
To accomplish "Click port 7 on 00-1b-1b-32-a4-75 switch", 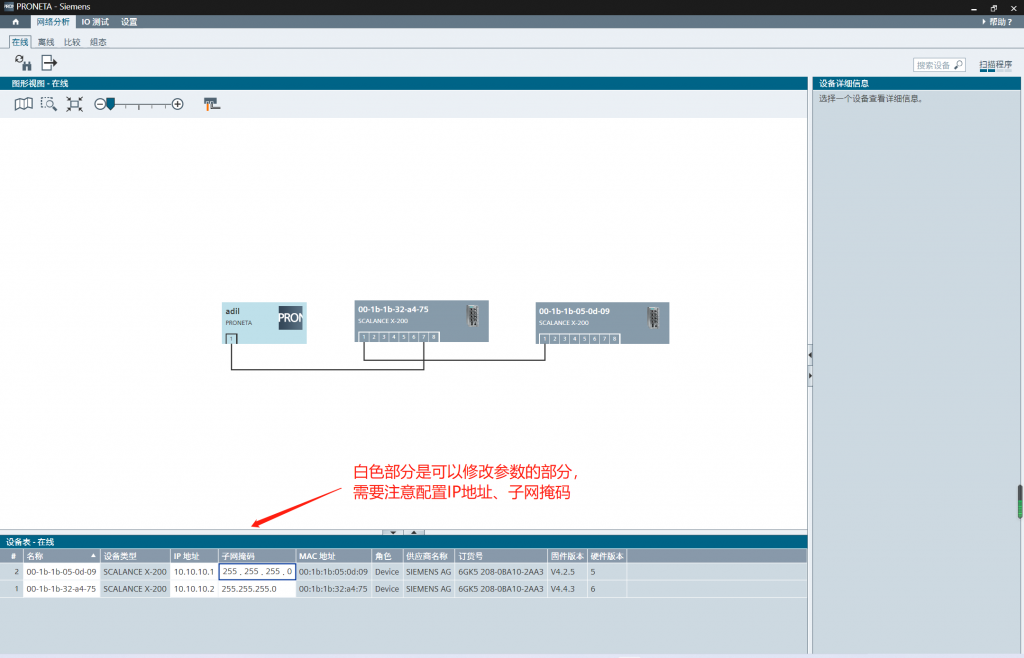I will (423, 337).
